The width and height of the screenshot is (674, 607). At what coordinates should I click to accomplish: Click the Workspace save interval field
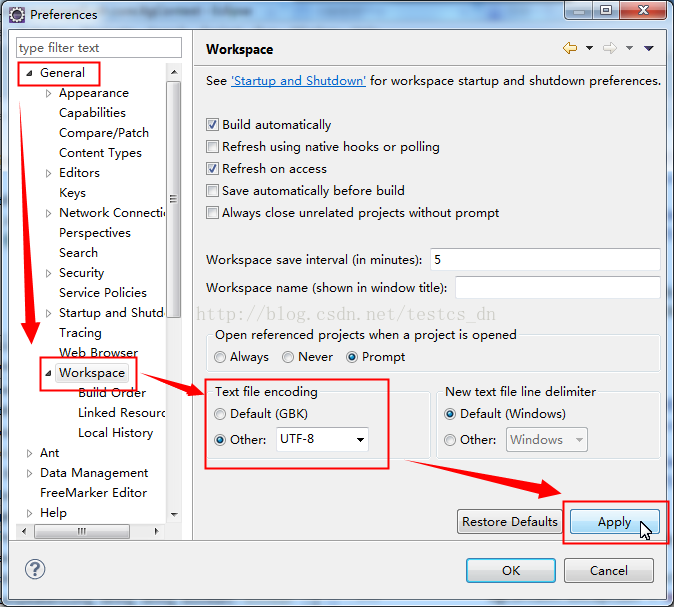pos(544,259)
